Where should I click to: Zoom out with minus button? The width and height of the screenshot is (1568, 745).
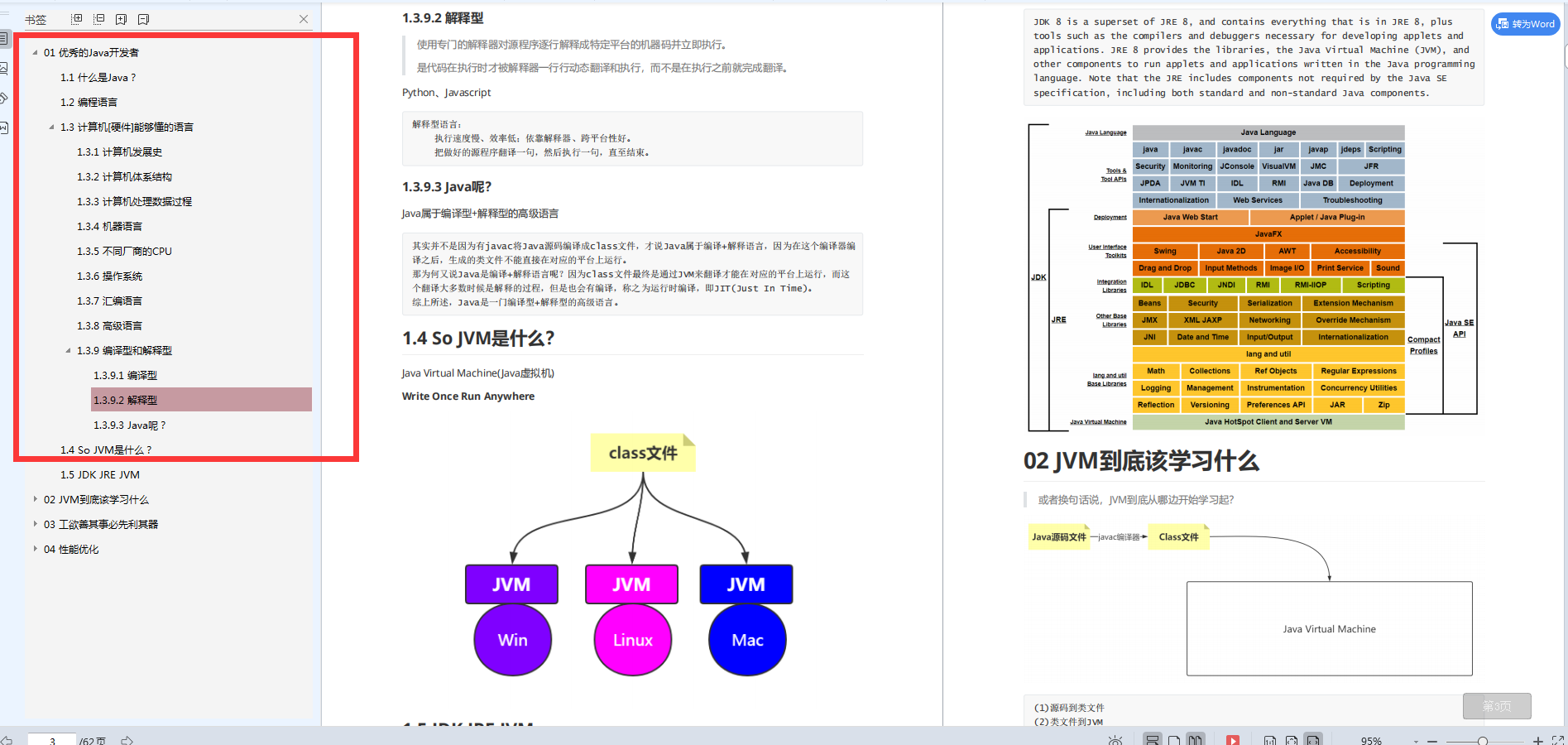1432,741
